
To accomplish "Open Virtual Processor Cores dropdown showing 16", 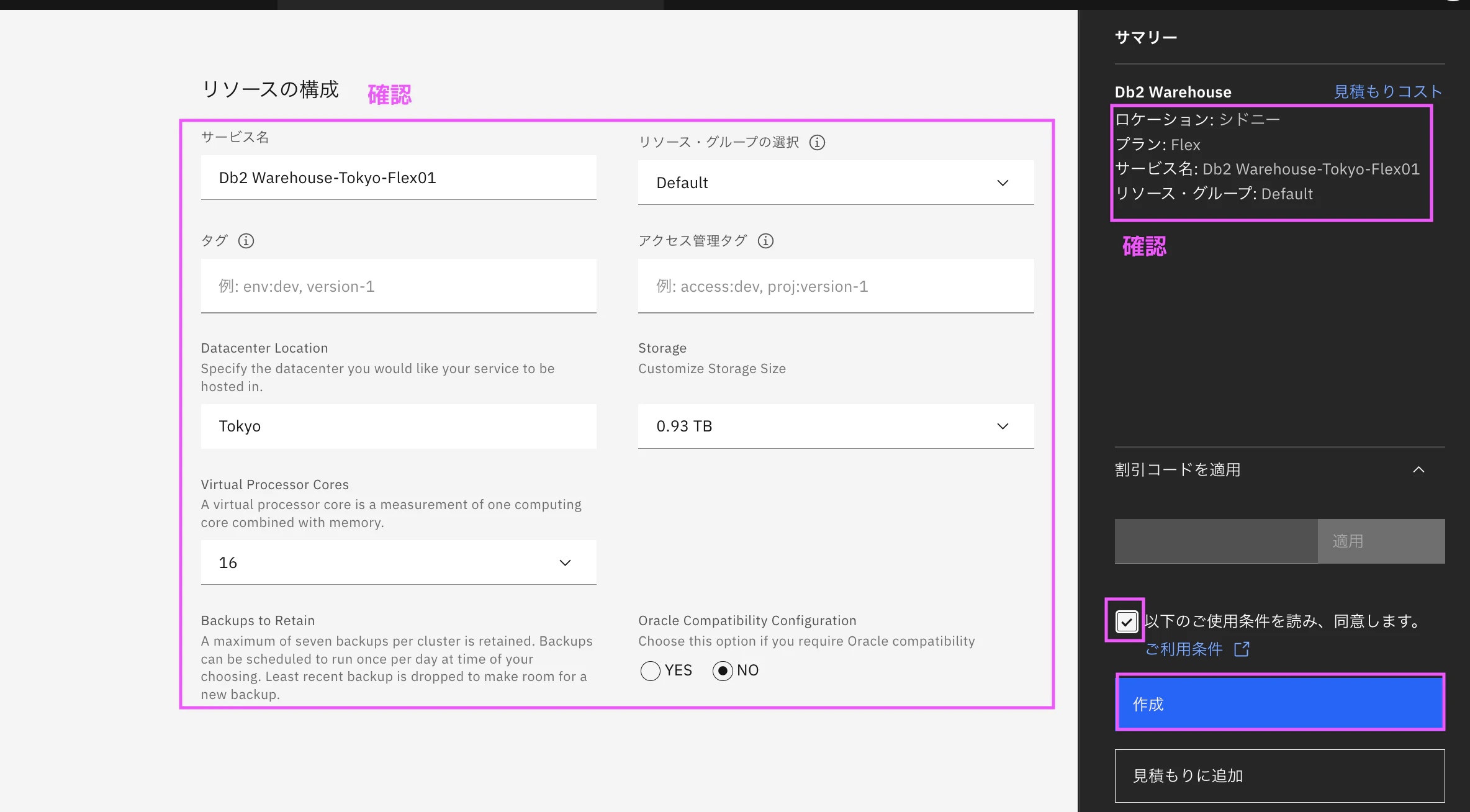I will pos(399,562).
